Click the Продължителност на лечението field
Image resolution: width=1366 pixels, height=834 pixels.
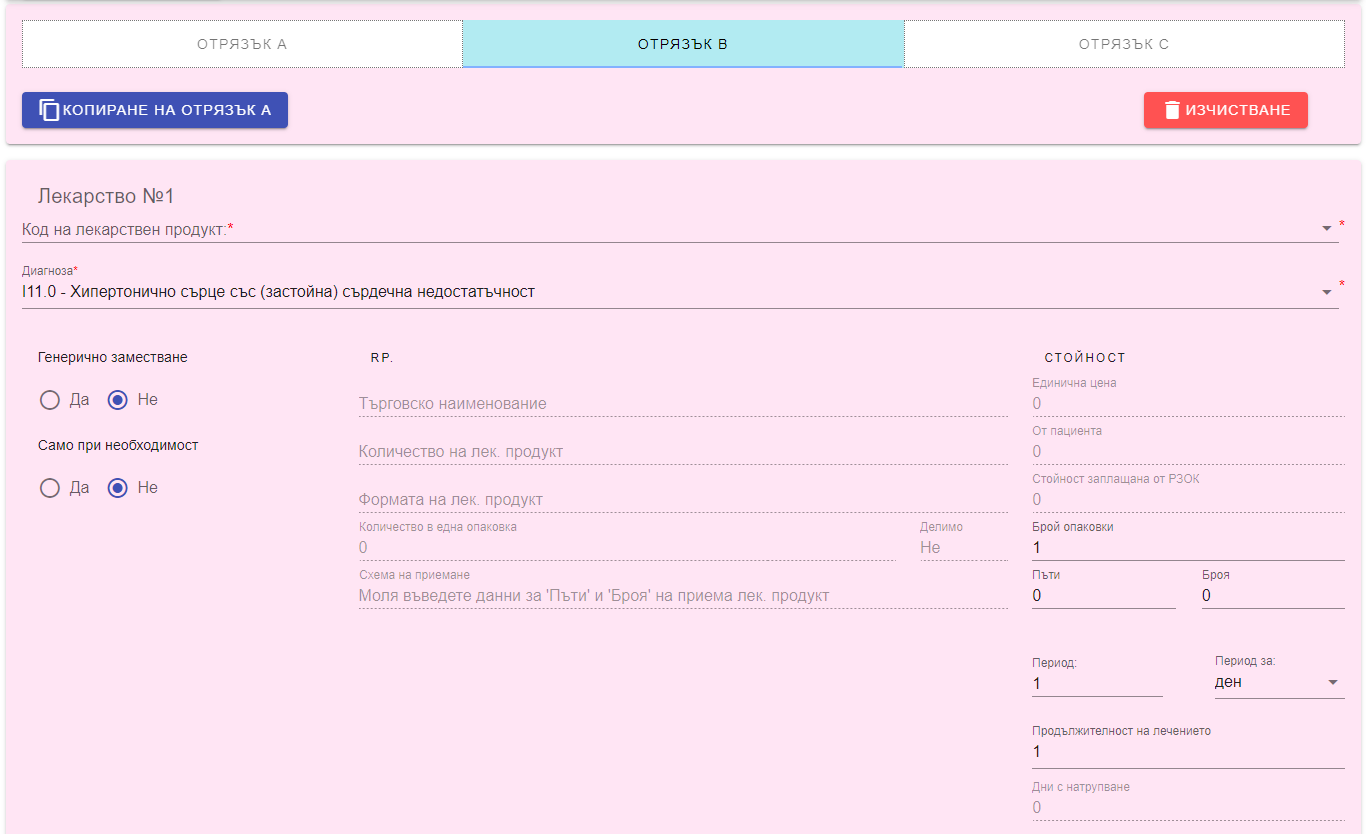(1188, 752)
